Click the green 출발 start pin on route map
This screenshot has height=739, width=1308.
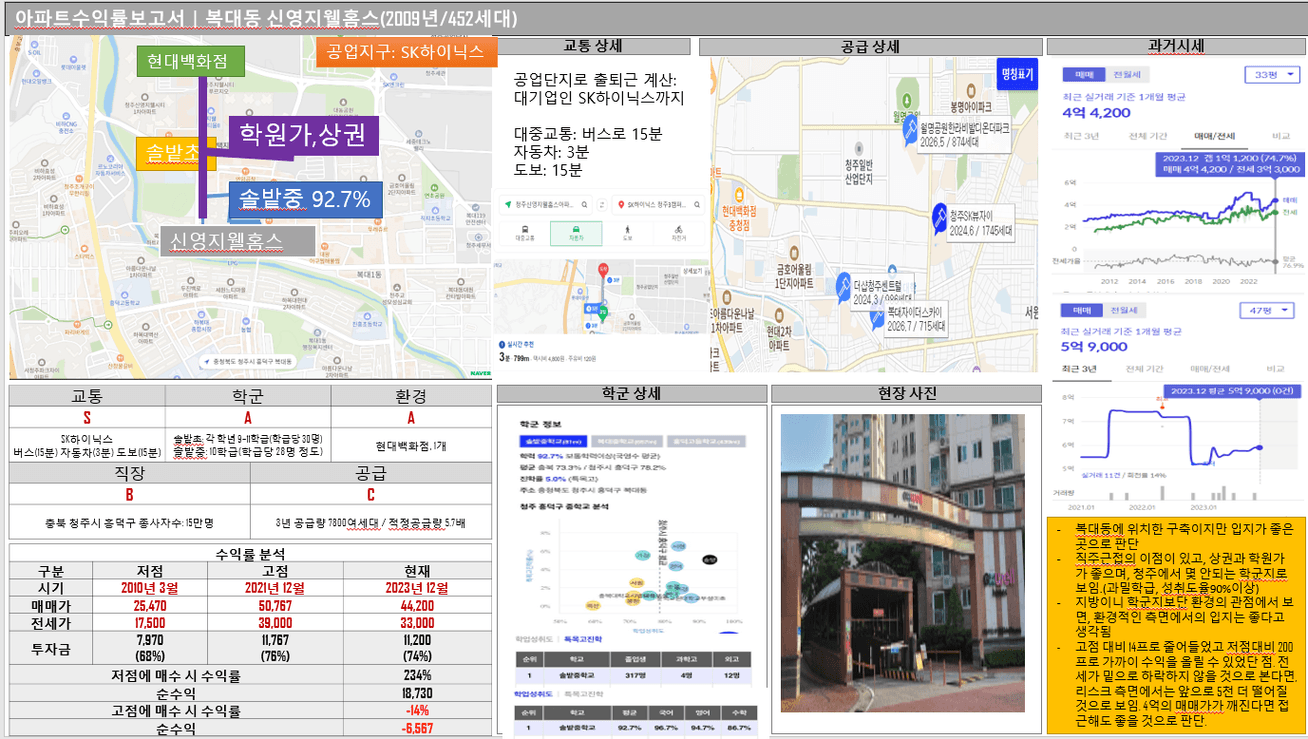click(602, 313)
